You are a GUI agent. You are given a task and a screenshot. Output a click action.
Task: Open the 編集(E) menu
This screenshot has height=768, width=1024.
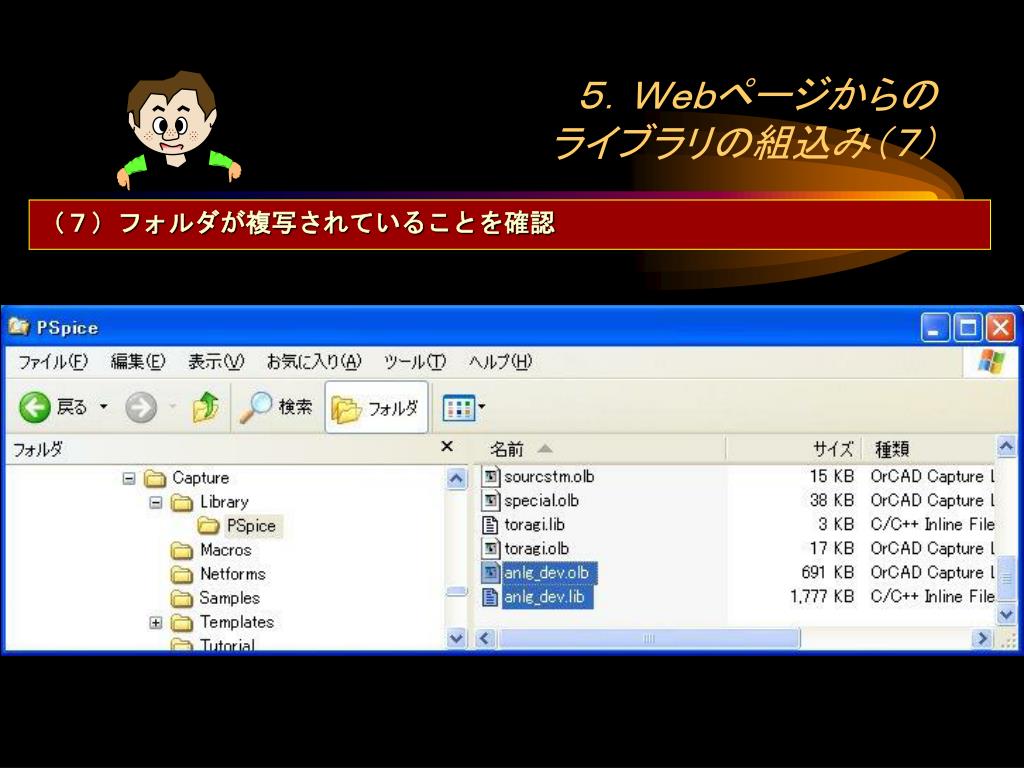[138, 361]
